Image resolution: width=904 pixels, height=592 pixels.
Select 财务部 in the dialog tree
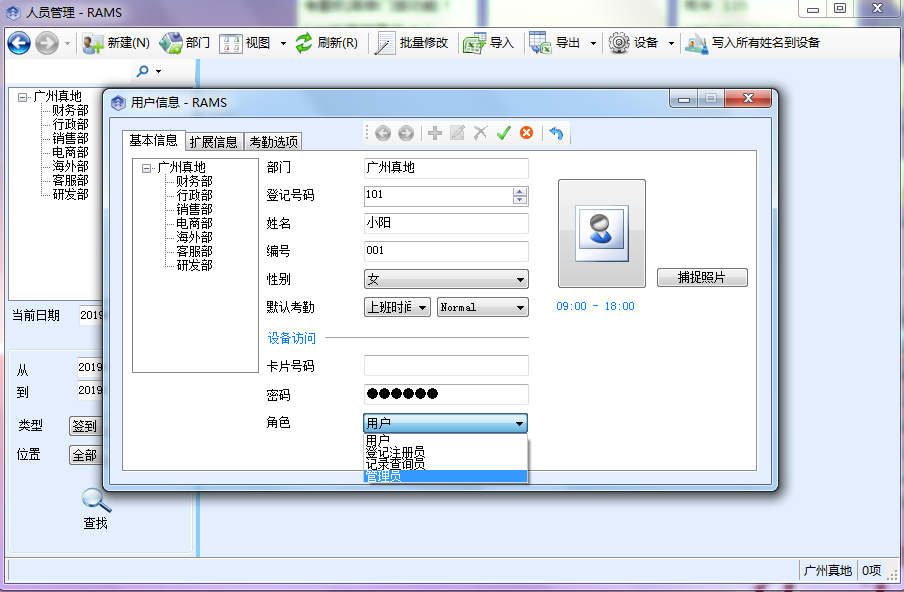tap(194, 181)
